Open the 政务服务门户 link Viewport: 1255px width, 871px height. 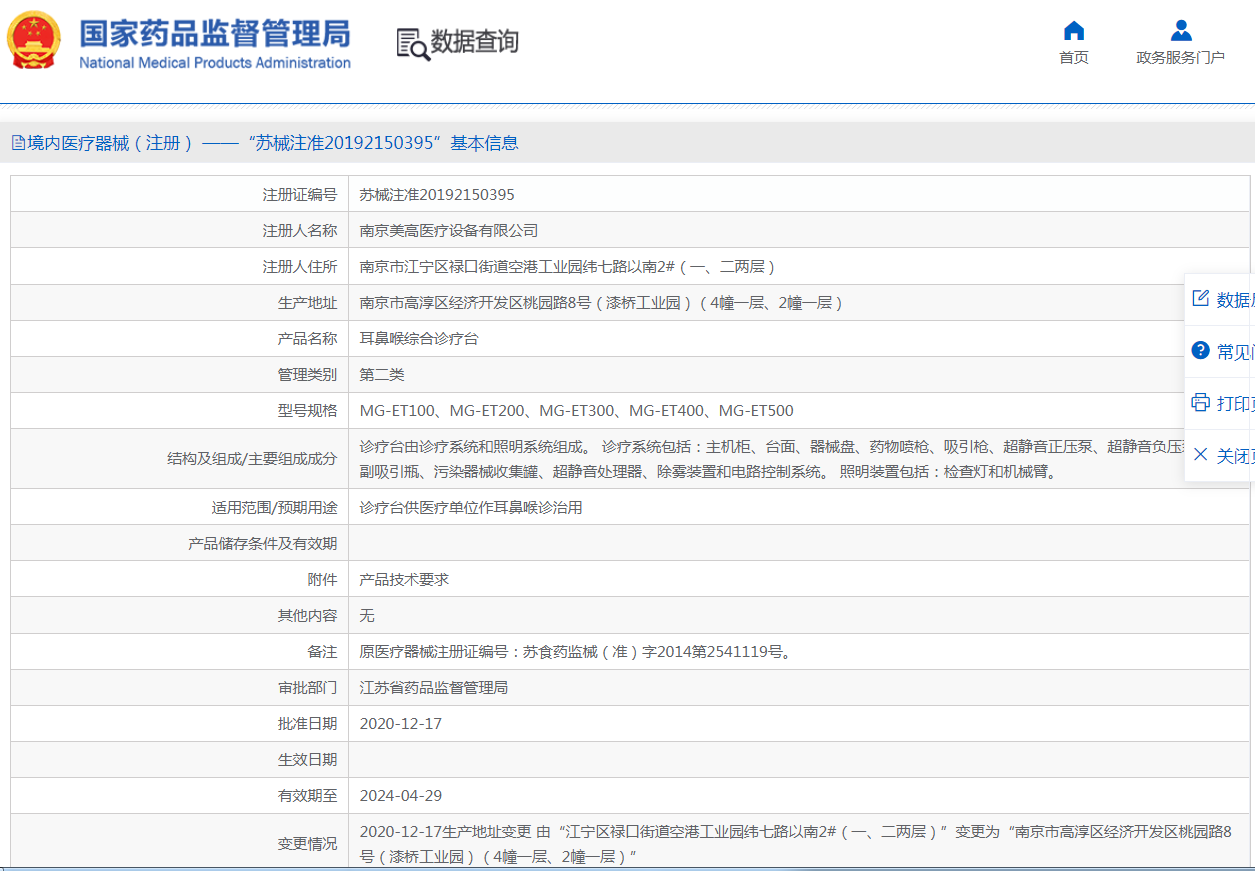pyautogui.click(x=1180, y=58)
